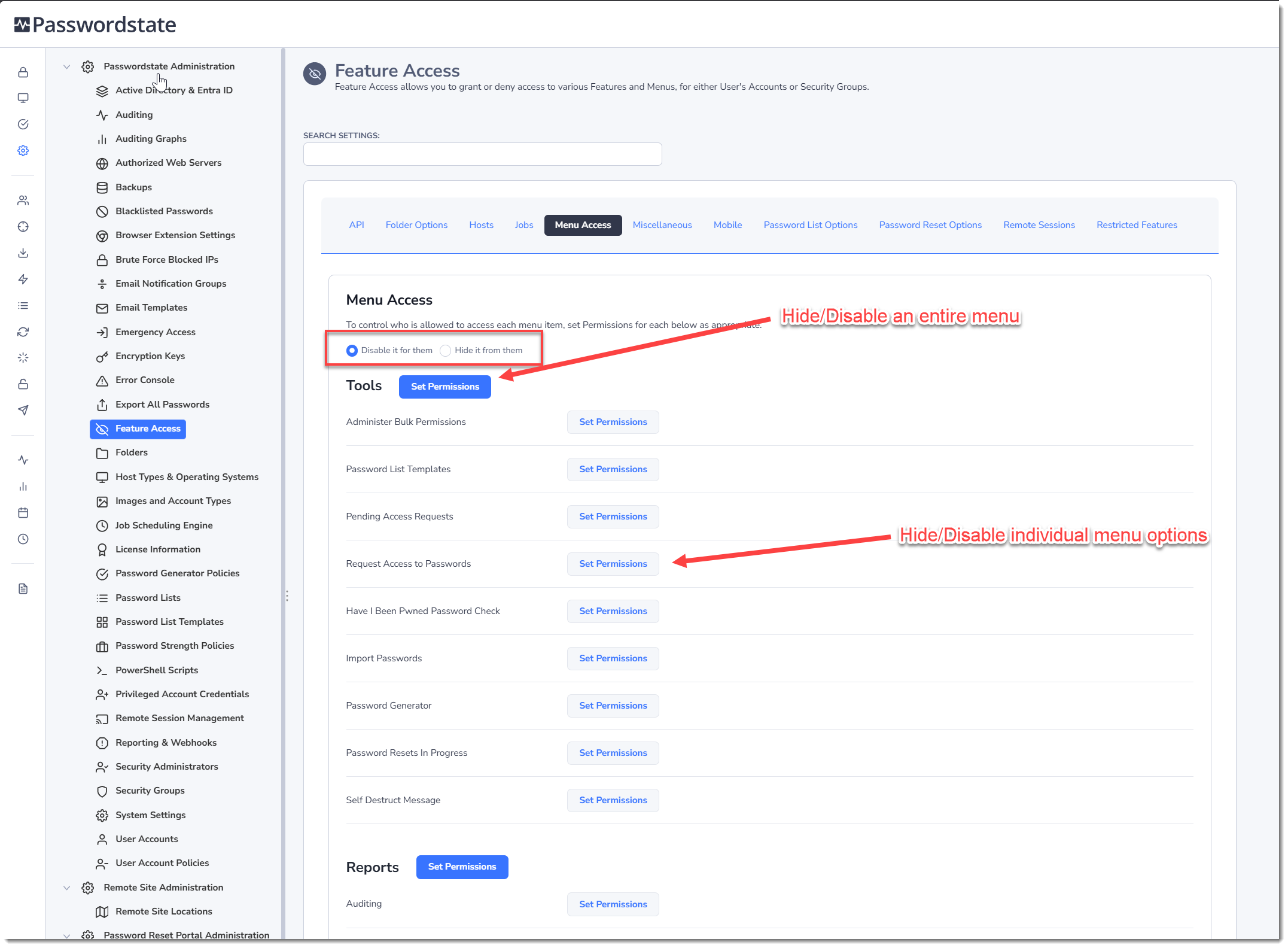
Task: Set Permissions for Have I Been Pwned Check
Action: point(613,611)
